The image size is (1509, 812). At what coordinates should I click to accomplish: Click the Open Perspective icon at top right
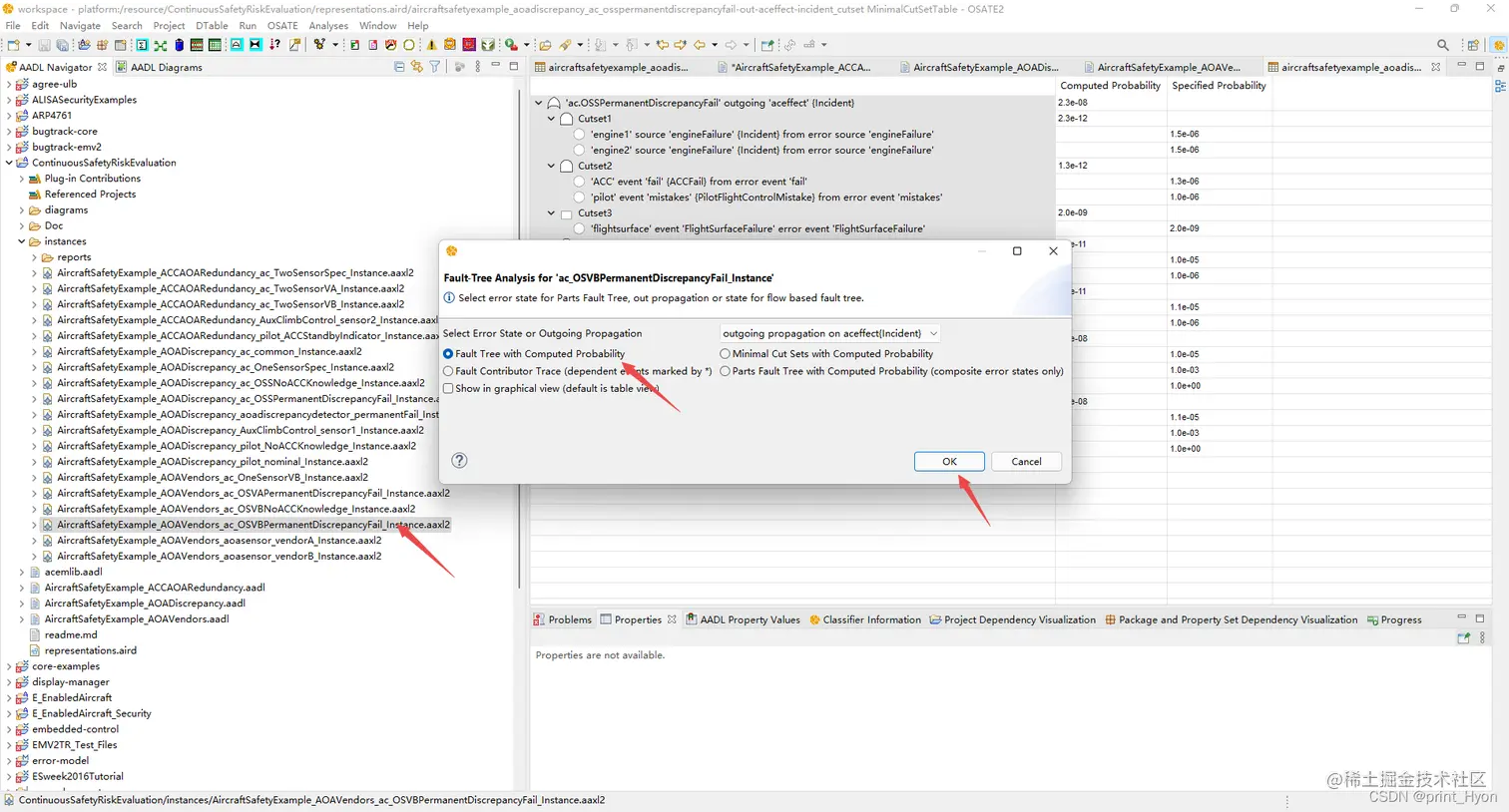1473,45
